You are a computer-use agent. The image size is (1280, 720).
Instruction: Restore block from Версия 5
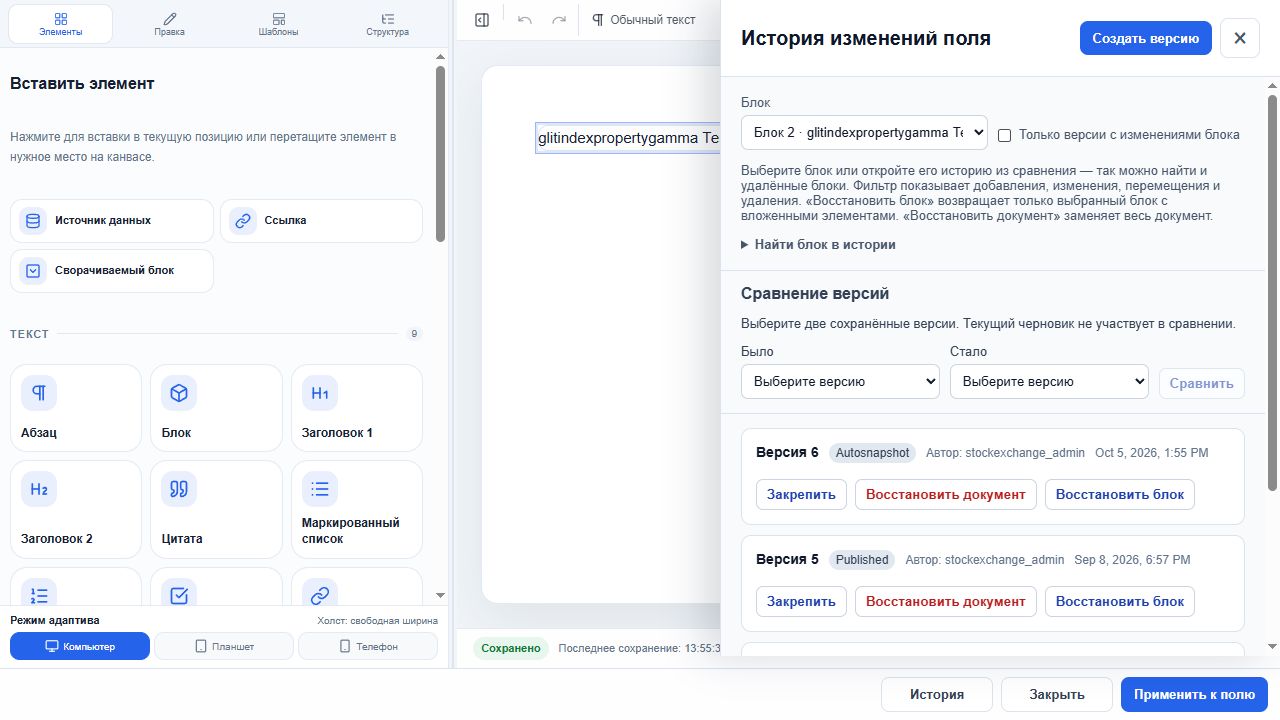pyautogui.click(x=1120, y=601)
